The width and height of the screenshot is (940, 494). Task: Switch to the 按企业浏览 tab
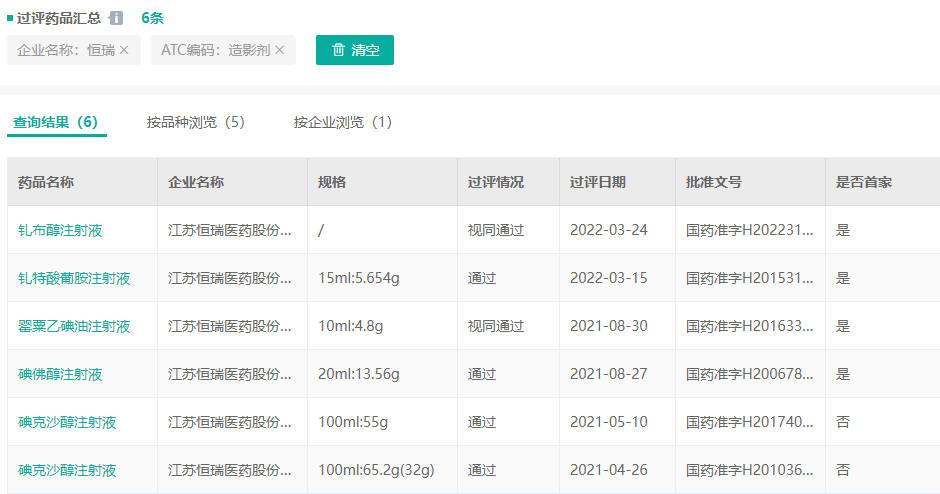(x=342, y=122)
